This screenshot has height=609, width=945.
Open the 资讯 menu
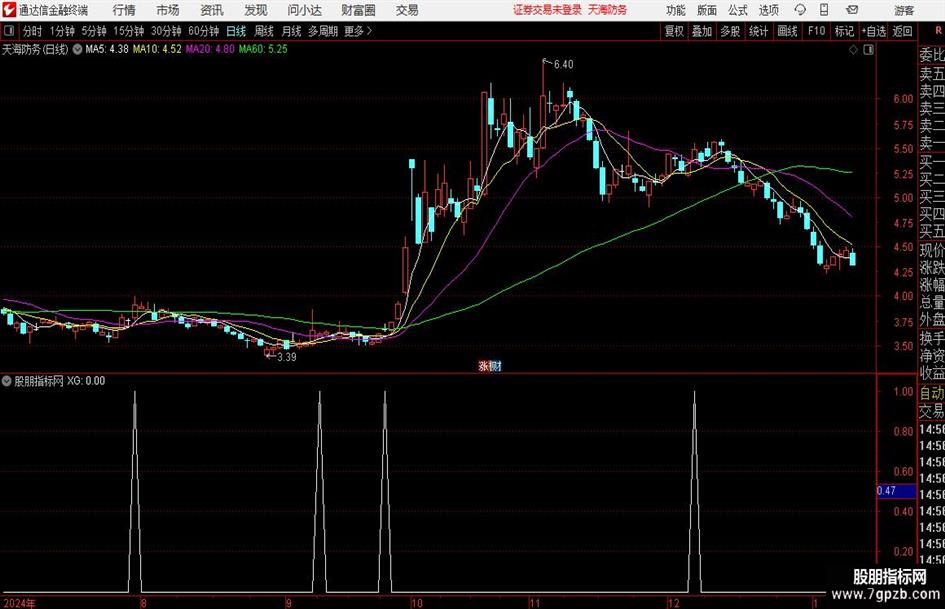coord(212,10)
